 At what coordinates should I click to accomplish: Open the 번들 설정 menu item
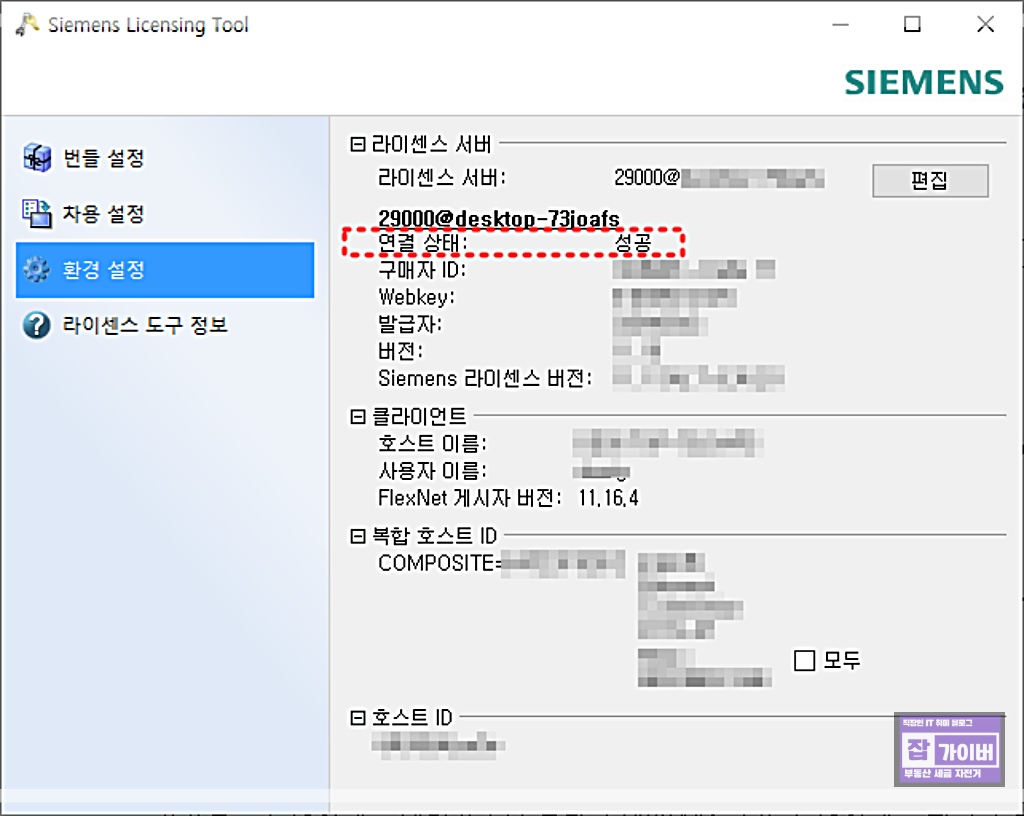(x=165, y=158)
